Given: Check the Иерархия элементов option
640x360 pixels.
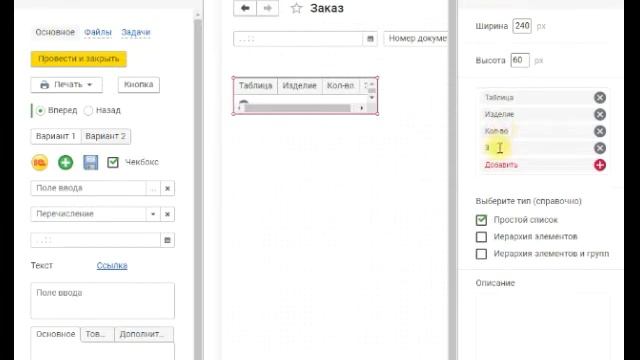Looking at the screenshot, I should point(481,237).
